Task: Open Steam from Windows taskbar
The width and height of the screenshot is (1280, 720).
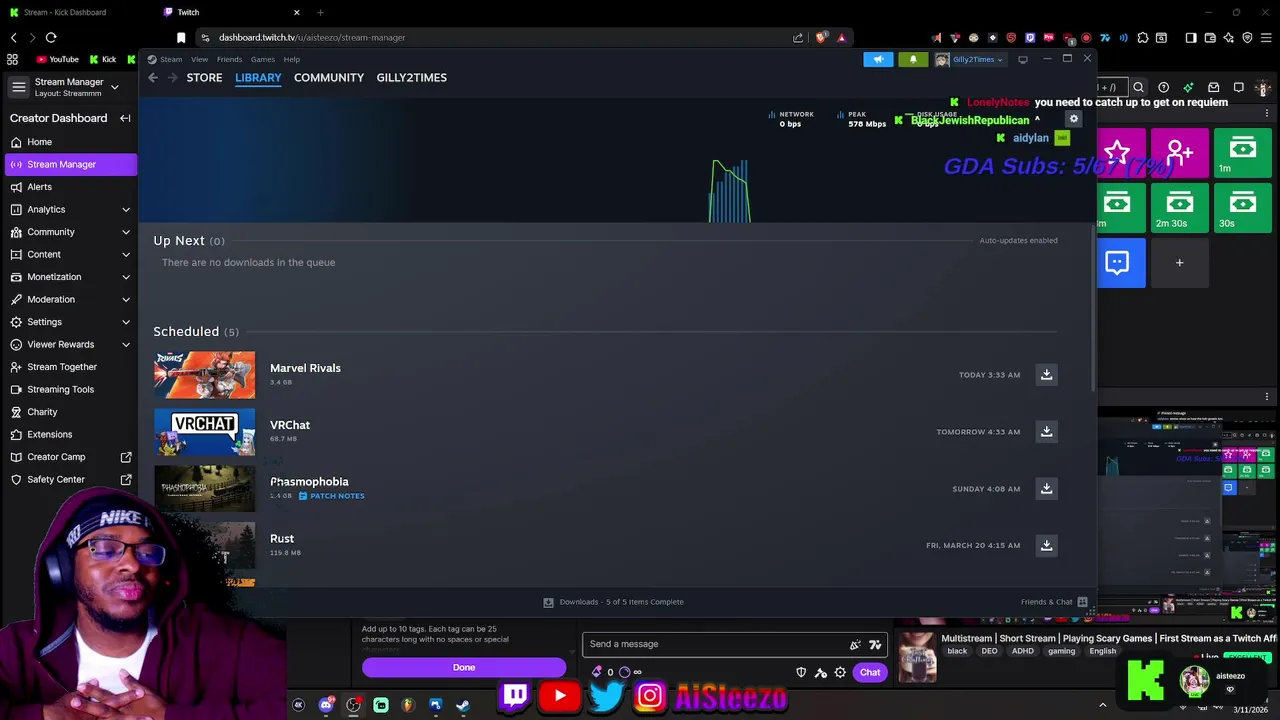Action: point(462,705)
